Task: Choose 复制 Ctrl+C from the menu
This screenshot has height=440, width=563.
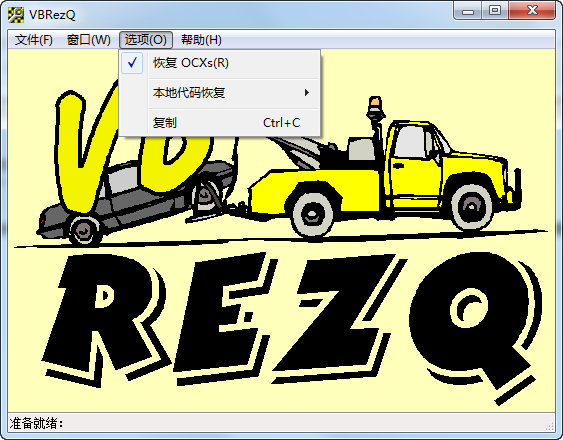Action: [219, 123]
